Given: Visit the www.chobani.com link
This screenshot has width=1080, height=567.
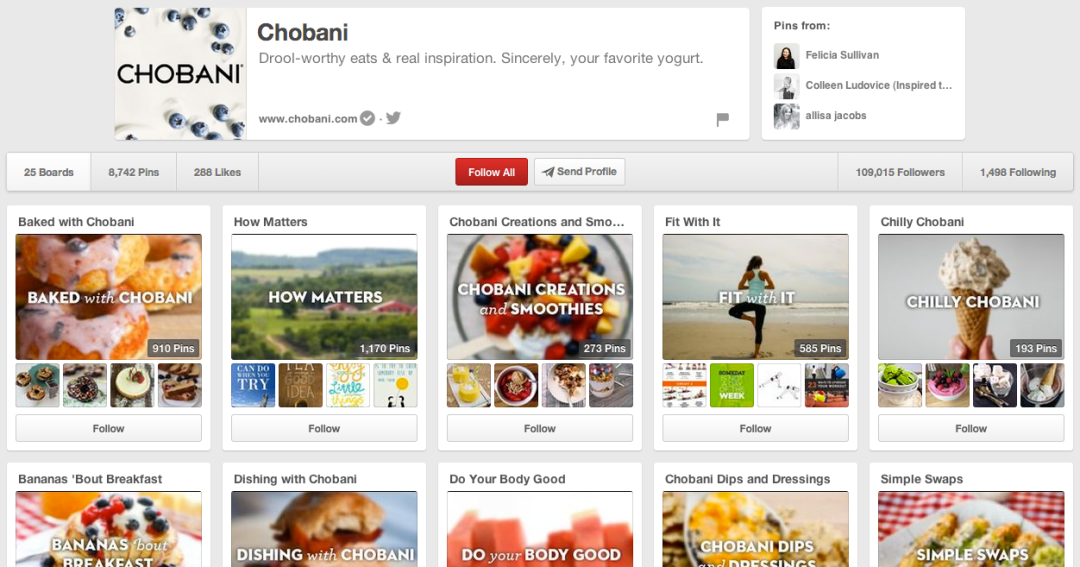Looking at the screenshot, I should pyautogui.click(x=308, y=118).
